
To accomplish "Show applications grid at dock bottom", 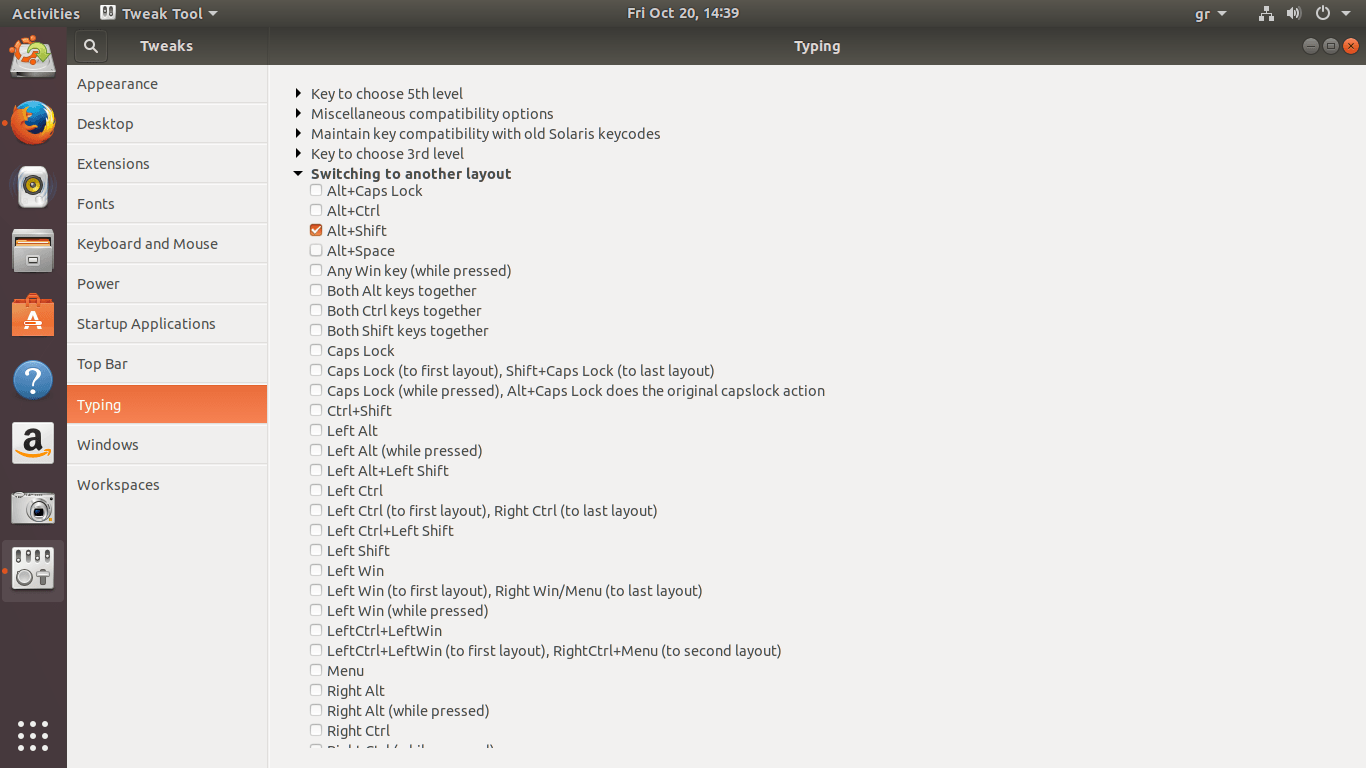I will click(x=33, y=735).
